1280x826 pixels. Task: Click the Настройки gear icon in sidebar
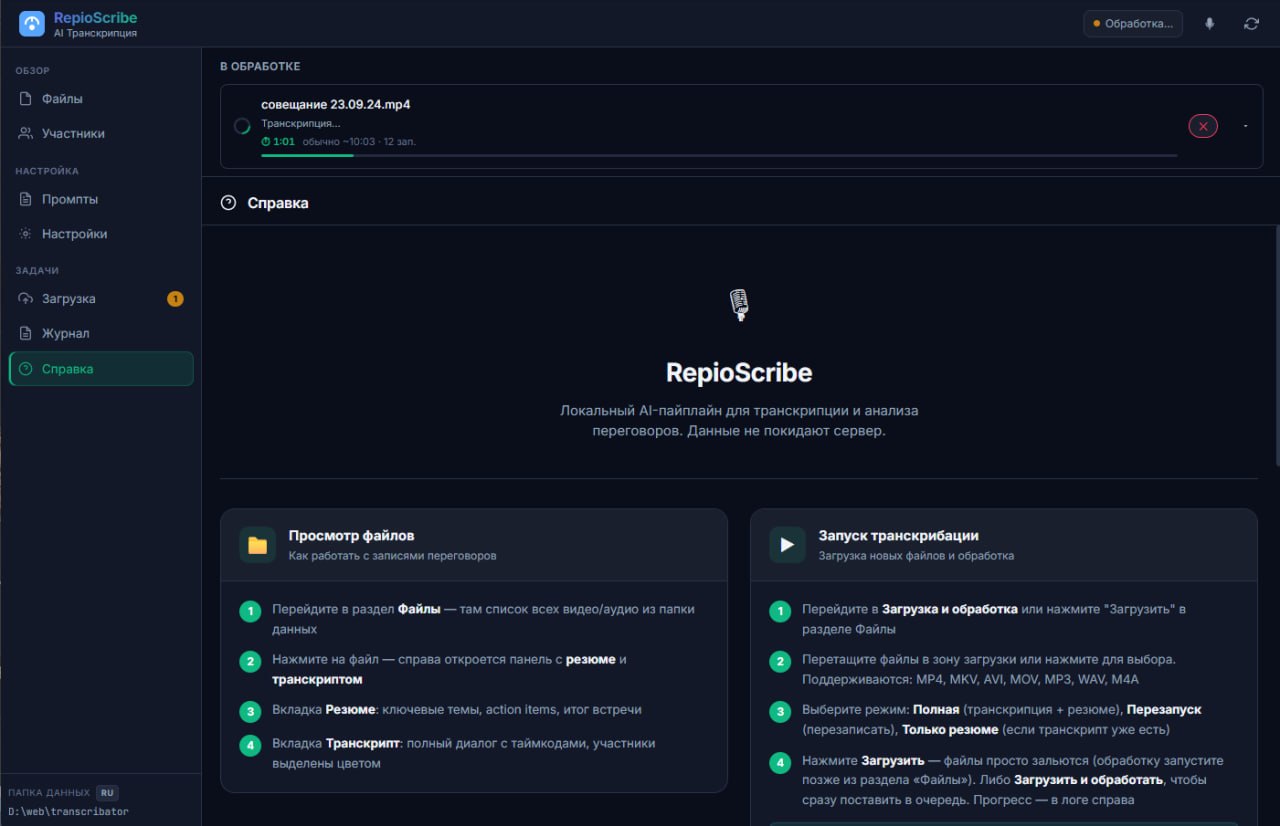26,234
